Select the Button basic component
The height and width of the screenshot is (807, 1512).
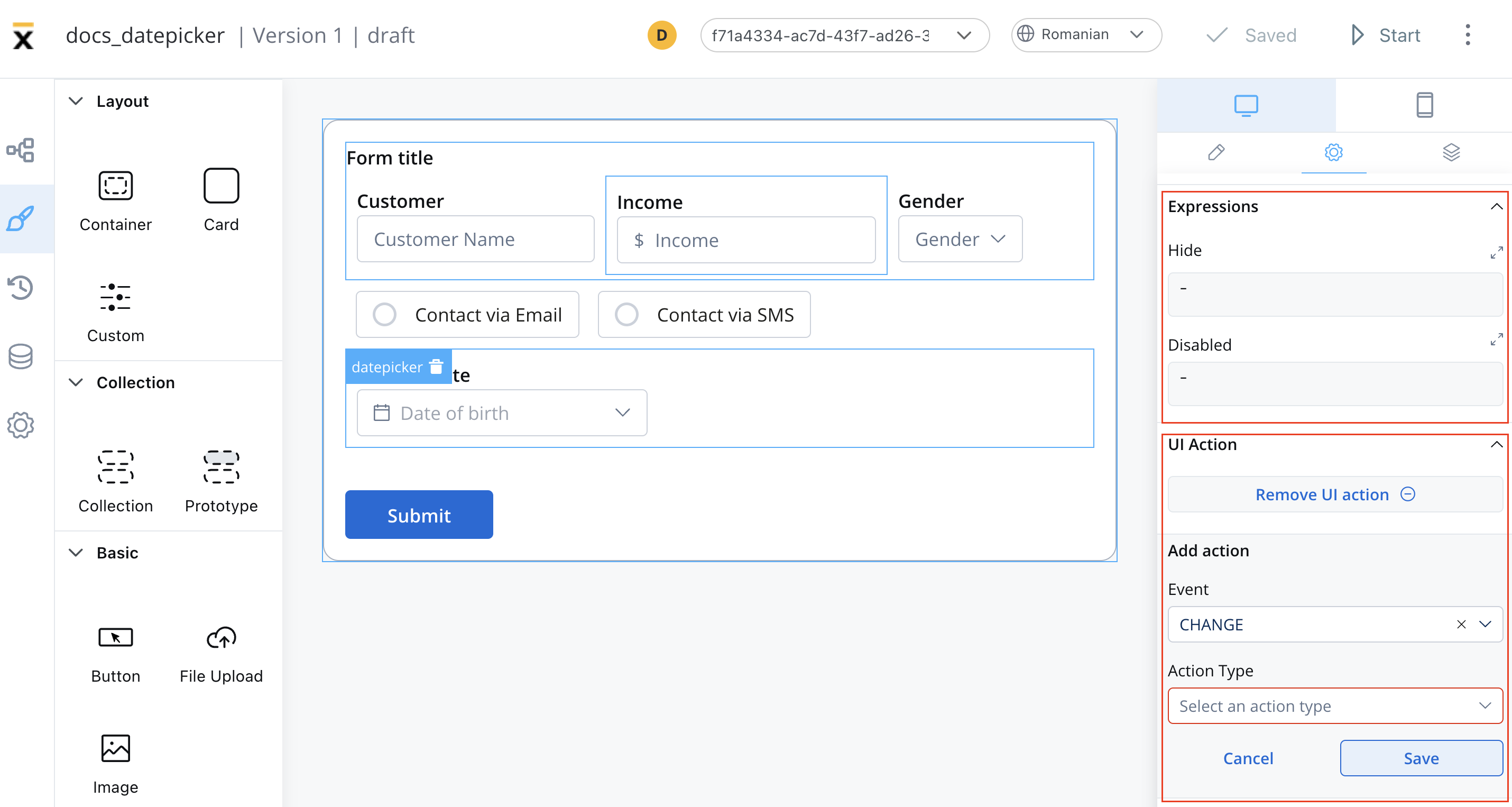(x=116, y=655)
